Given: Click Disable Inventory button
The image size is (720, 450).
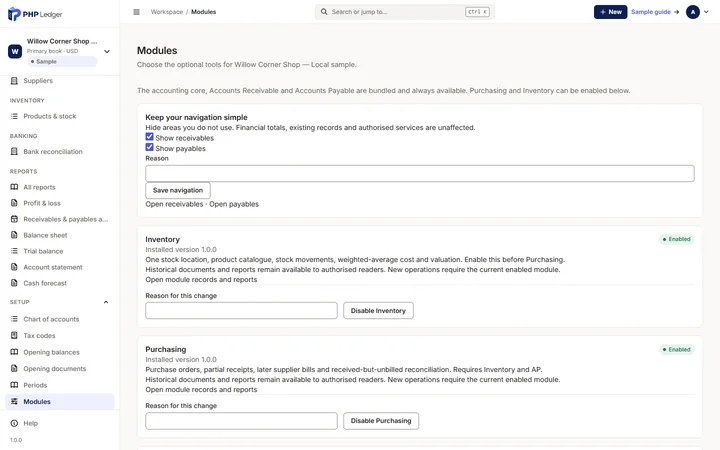Looking at the screenshot, I should (x=378, y=311).
